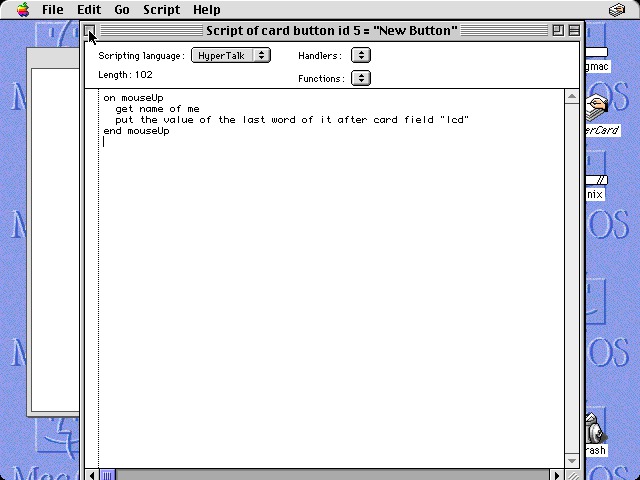Click the horizontal scrollbar left arrow
The height and width of the screenshot is (480, 640).
point(92,475)
